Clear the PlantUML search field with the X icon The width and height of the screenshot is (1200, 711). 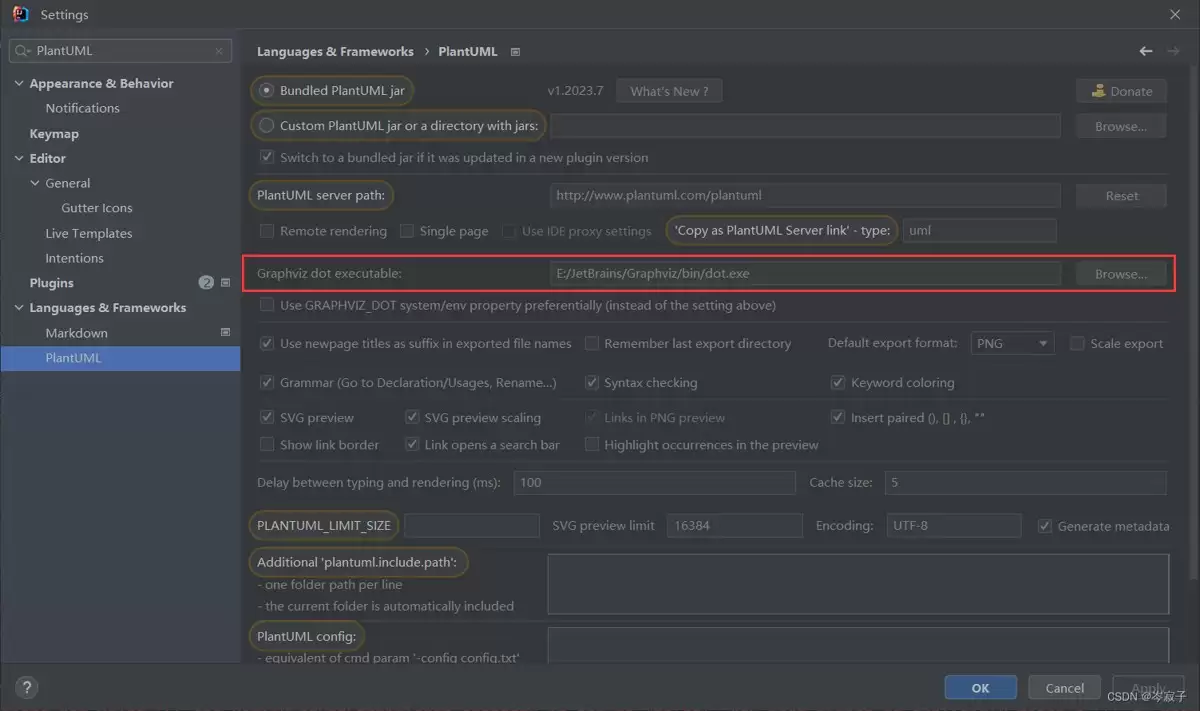click(x=219, y=51)
